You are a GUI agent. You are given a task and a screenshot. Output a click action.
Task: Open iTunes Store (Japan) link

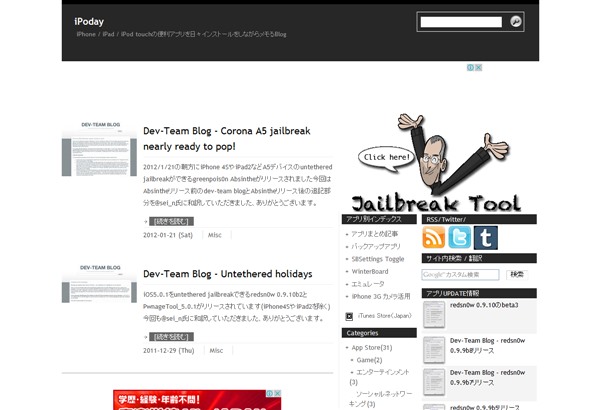(385, 316)
